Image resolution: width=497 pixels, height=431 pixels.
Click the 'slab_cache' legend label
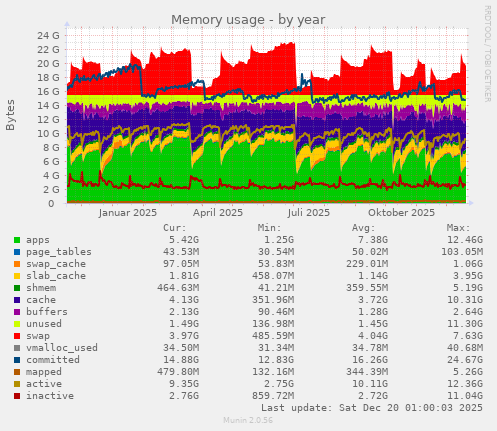click(x=56, y=276)
